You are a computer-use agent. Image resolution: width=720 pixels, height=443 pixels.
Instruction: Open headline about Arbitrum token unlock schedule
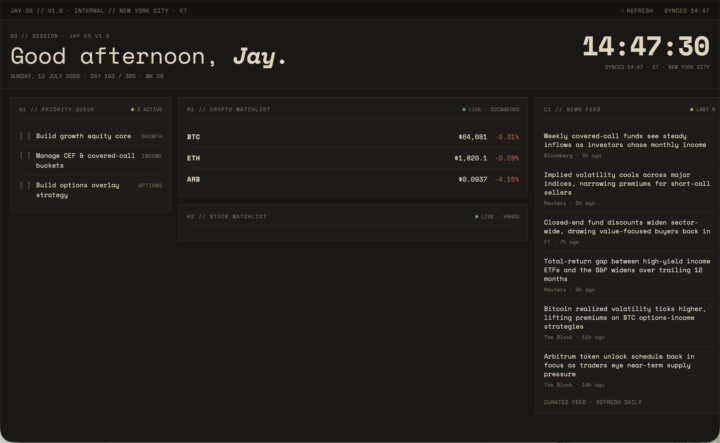(619, 365)
